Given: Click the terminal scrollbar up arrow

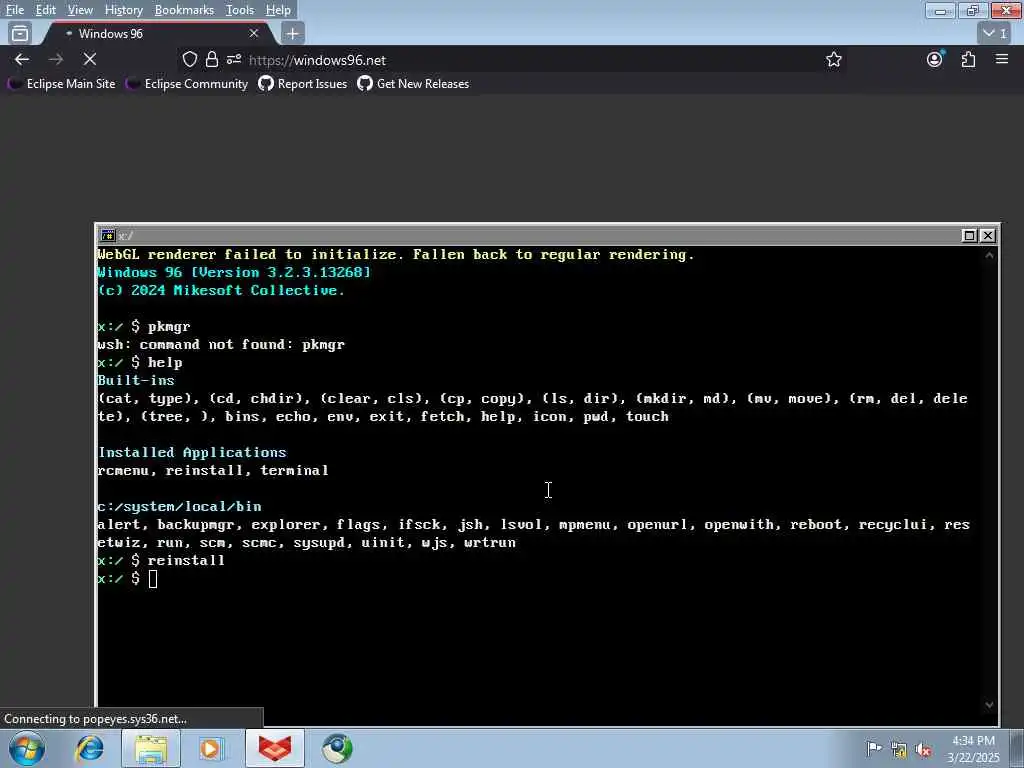Looking at the screenshot, I should click(x=989, y=255).
